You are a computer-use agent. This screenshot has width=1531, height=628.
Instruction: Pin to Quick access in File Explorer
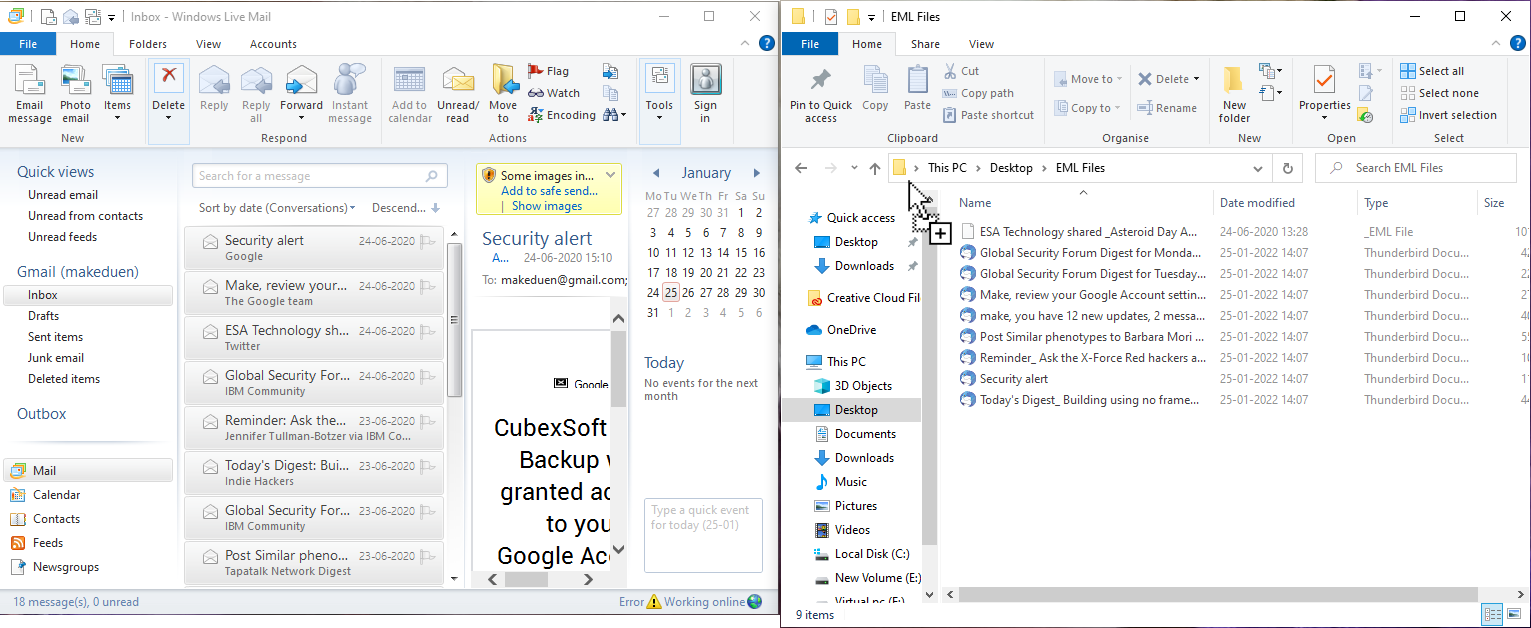click(821, 96)
